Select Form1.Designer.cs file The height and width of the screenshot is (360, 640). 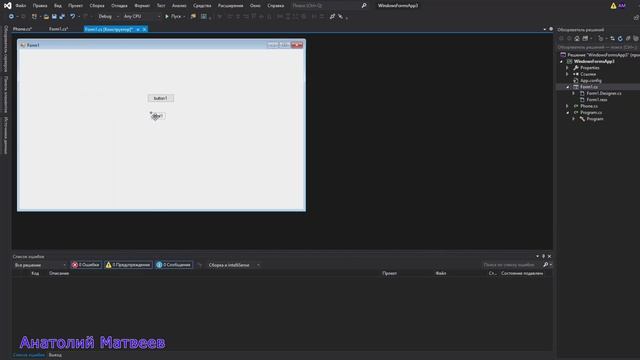[604, 93]
